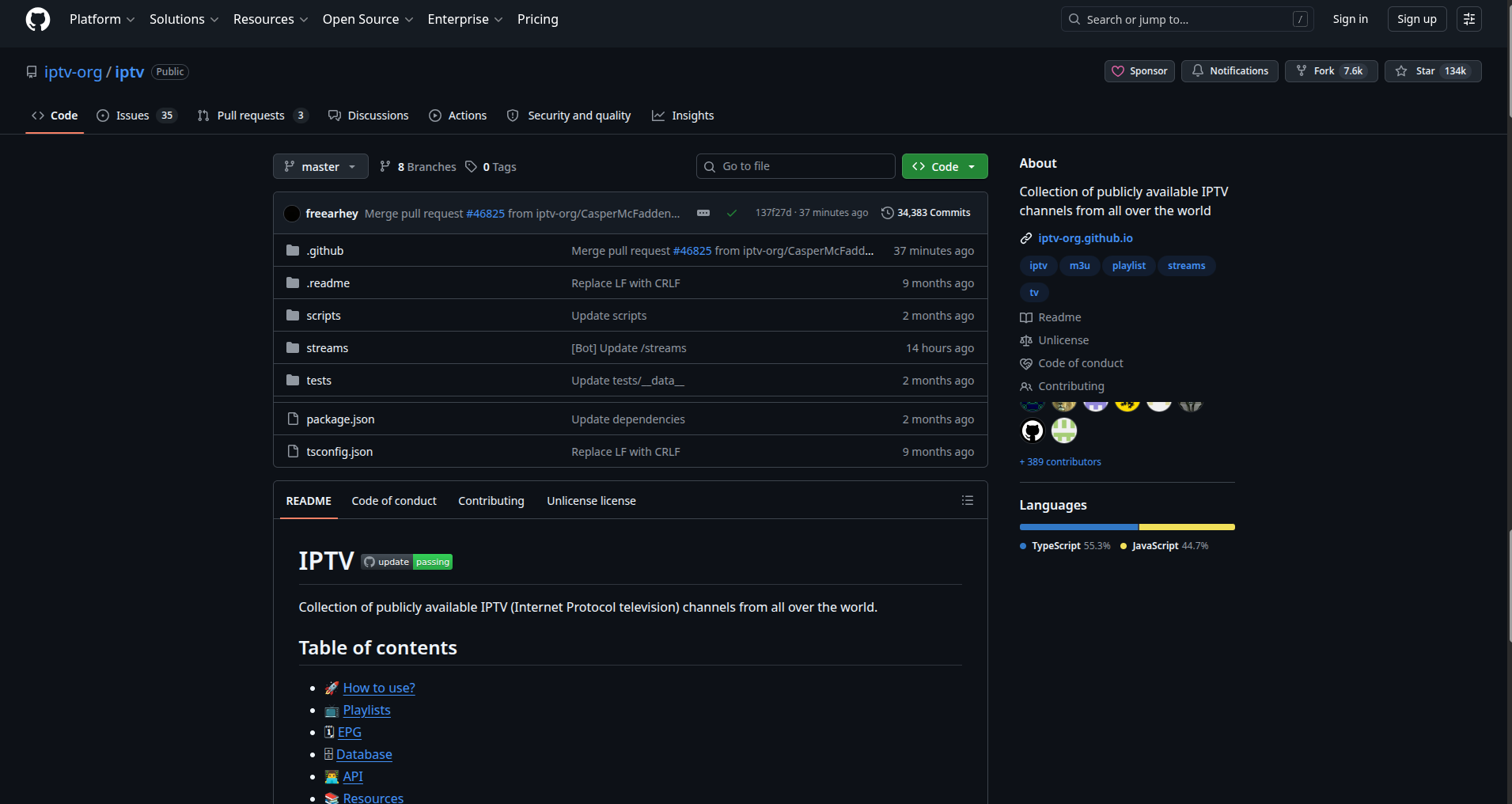Switch to Security and quality tab

[x=569, y=116]
